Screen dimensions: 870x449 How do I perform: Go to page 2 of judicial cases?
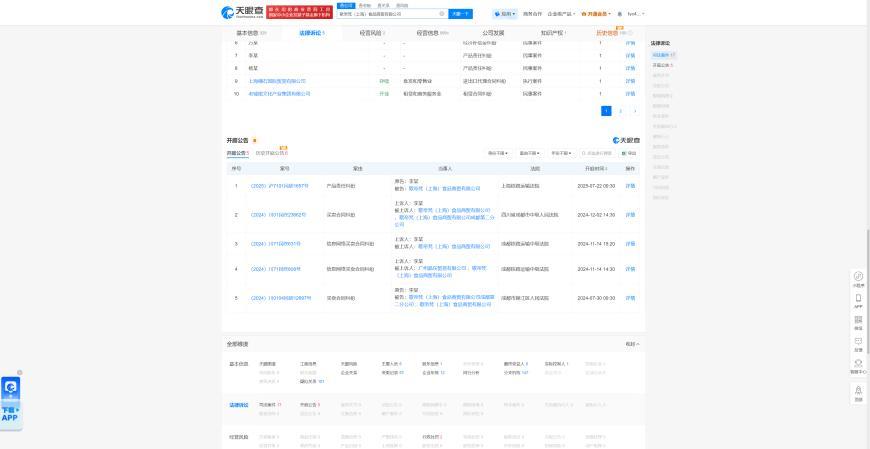click(620, 111)
